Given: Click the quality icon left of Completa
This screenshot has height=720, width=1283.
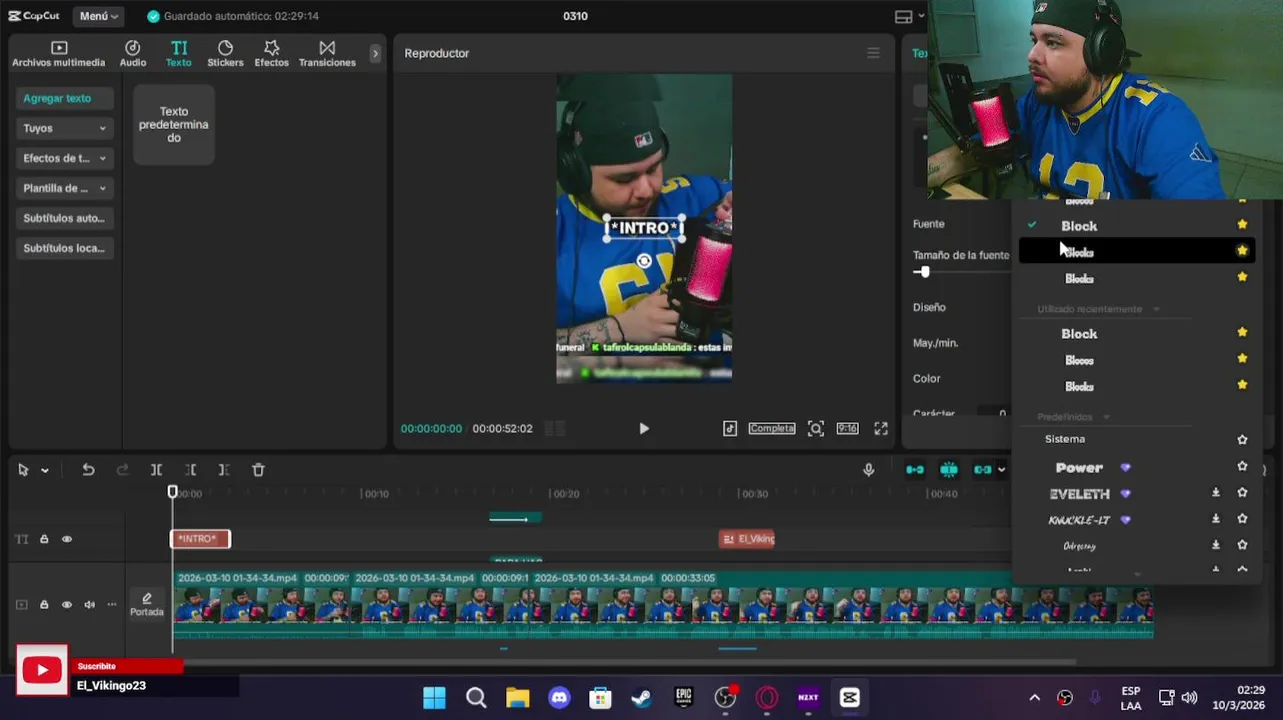Looking at the screenshot, I should [x=730, y=428].
